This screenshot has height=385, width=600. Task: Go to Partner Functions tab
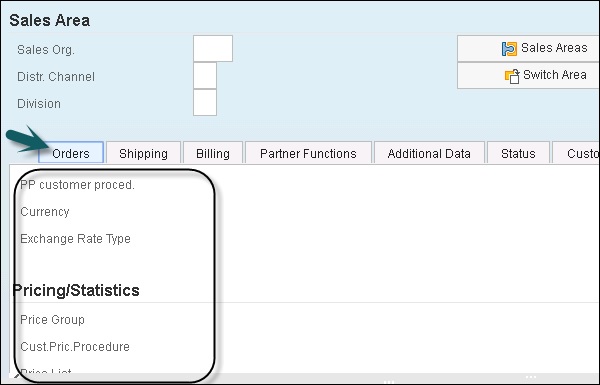308,153
